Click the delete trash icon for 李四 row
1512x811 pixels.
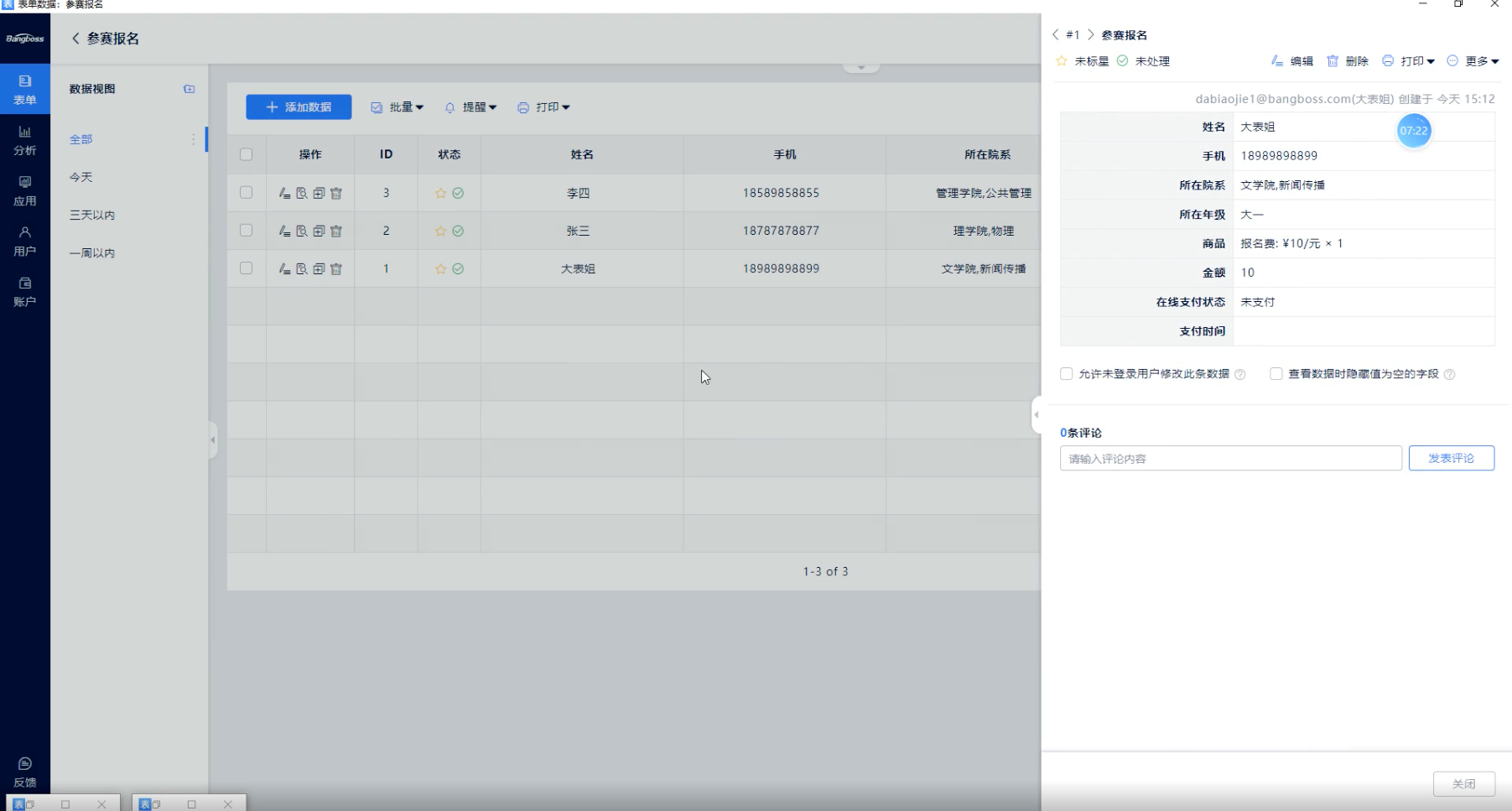336,193
